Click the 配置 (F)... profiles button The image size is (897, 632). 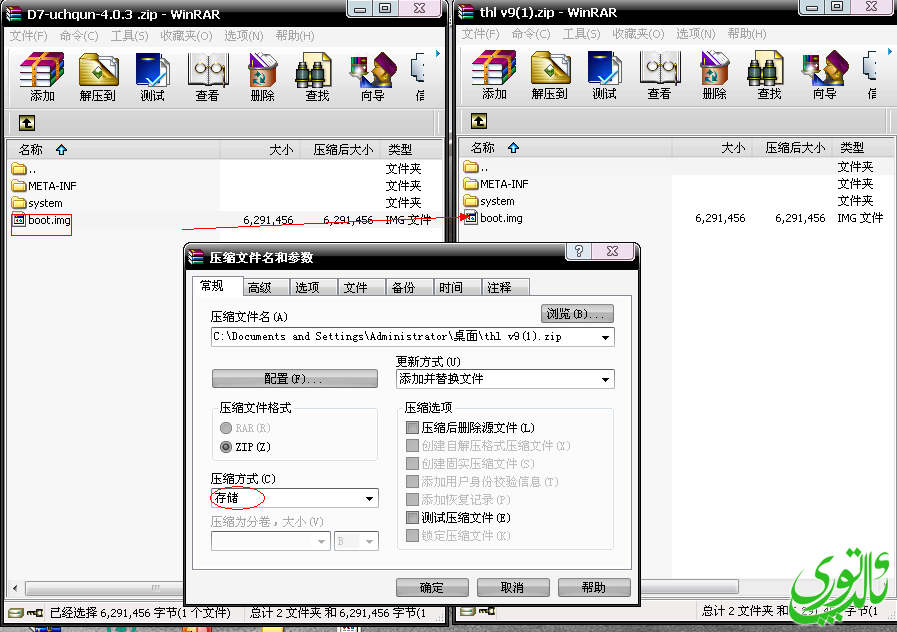tap(295, 379)
